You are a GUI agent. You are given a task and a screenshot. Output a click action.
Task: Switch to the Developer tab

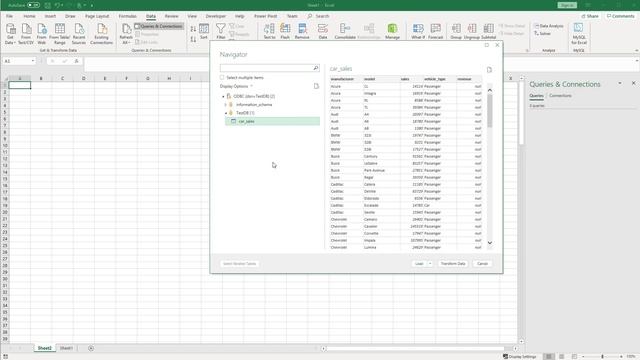[x=216, y=16]
